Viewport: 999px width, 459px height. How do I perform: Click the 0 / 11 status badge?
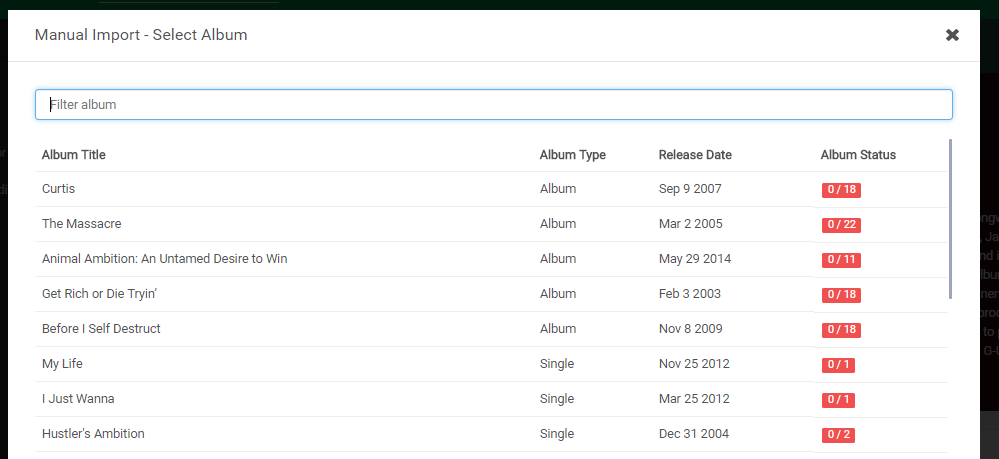pyautogui.click(x=841, y=260)
